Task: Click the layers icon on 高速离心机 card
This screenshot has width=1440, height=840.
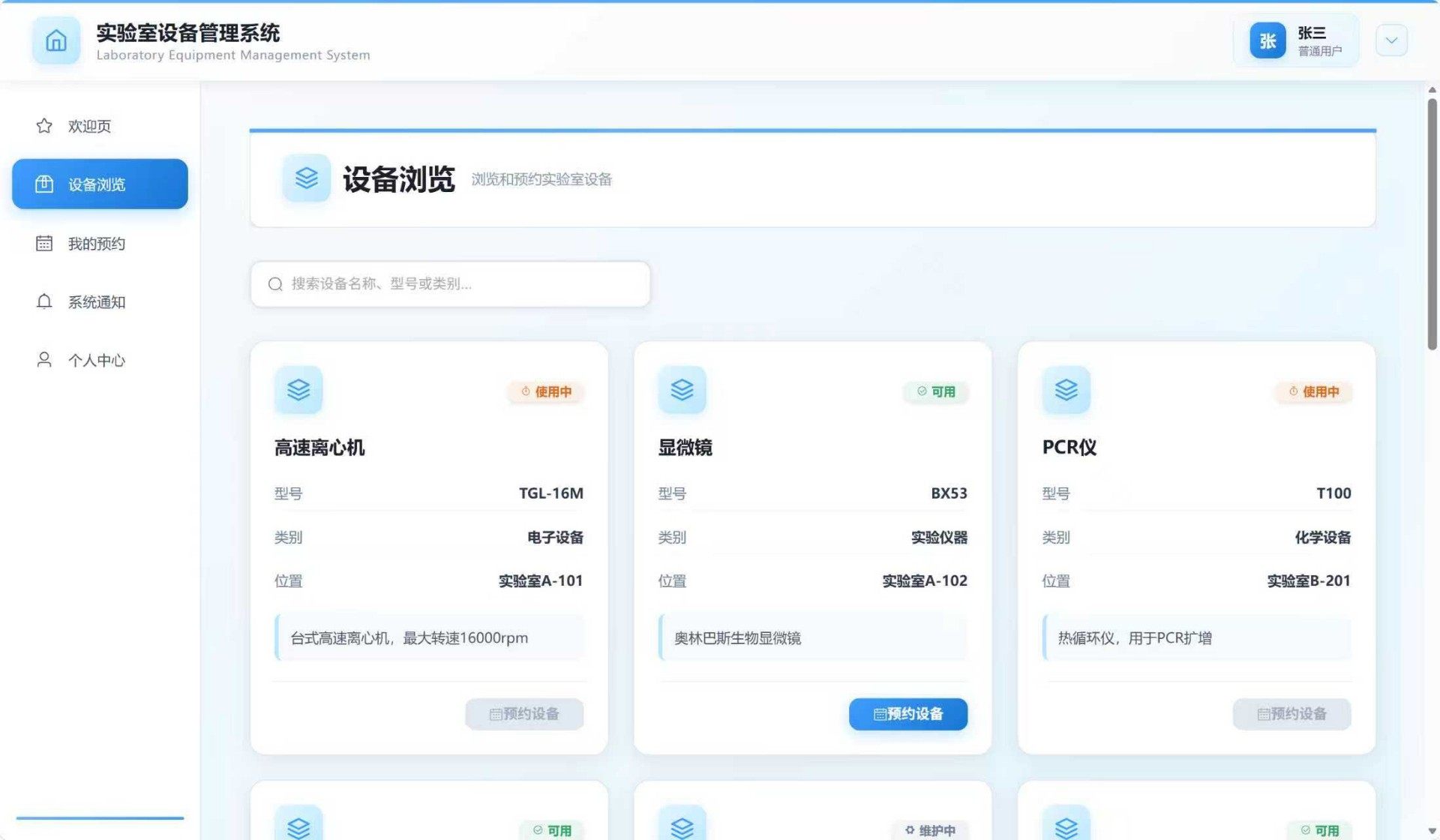Action: [x=298, y=390]
